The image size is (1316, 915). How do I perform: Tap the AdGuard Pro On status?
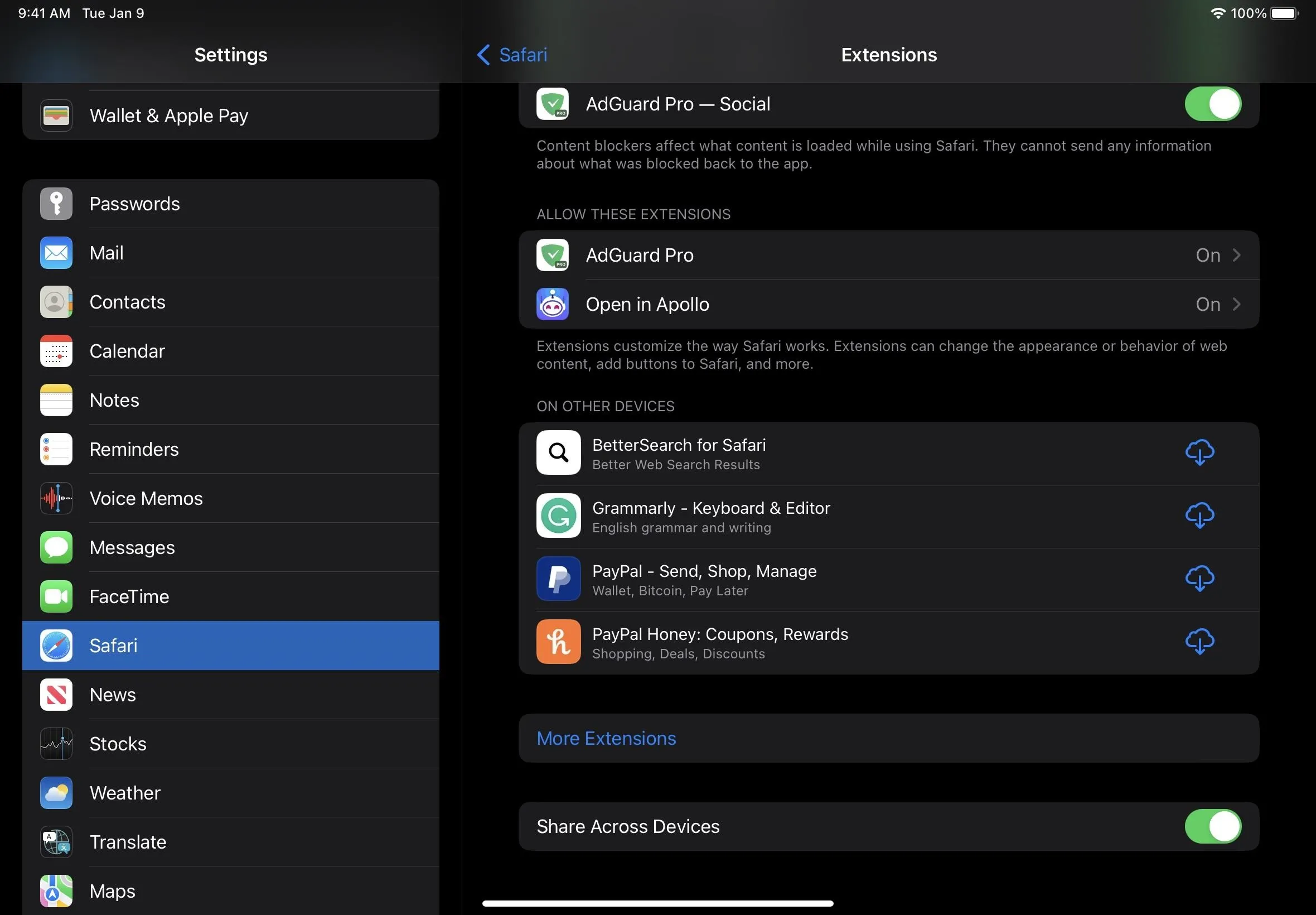pos(1208,255)
